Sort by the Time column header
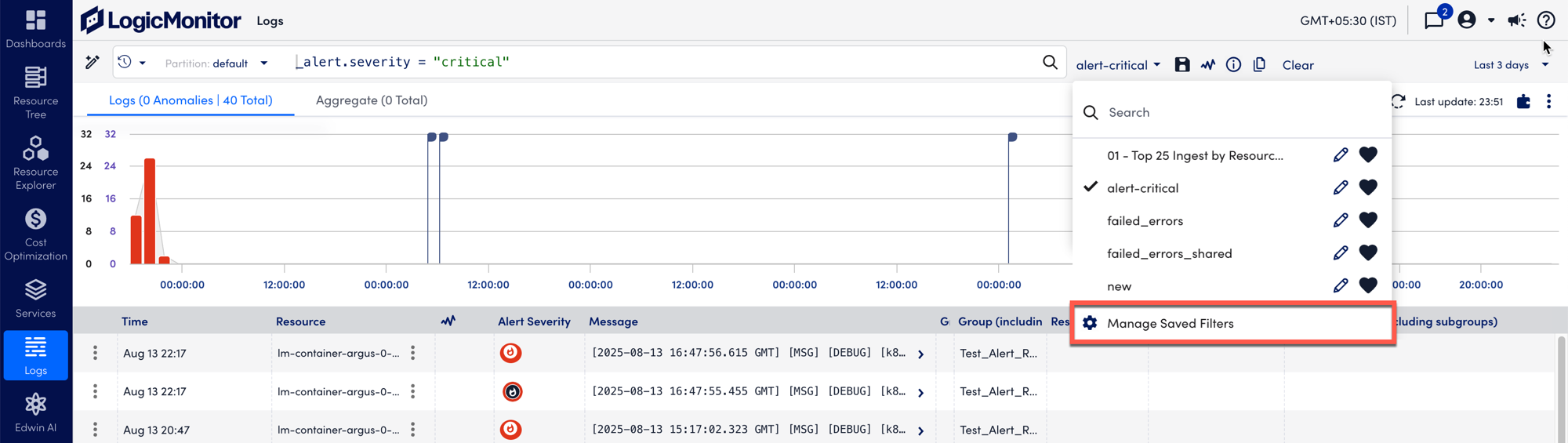The height and width of the screenshot is (443, 1568). [x=135, y=321]
